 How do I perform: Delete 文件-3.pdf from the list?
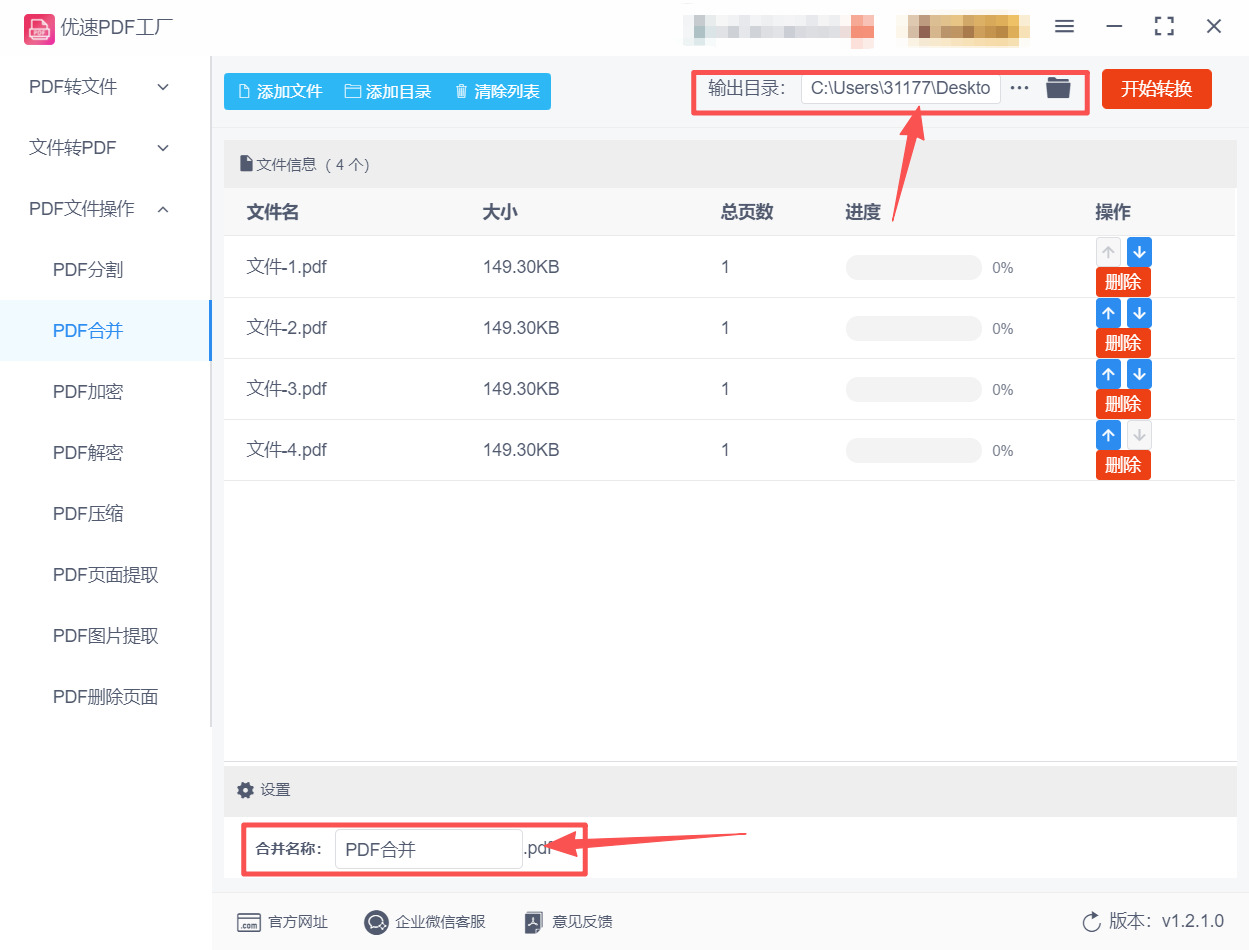point(1123,404)
